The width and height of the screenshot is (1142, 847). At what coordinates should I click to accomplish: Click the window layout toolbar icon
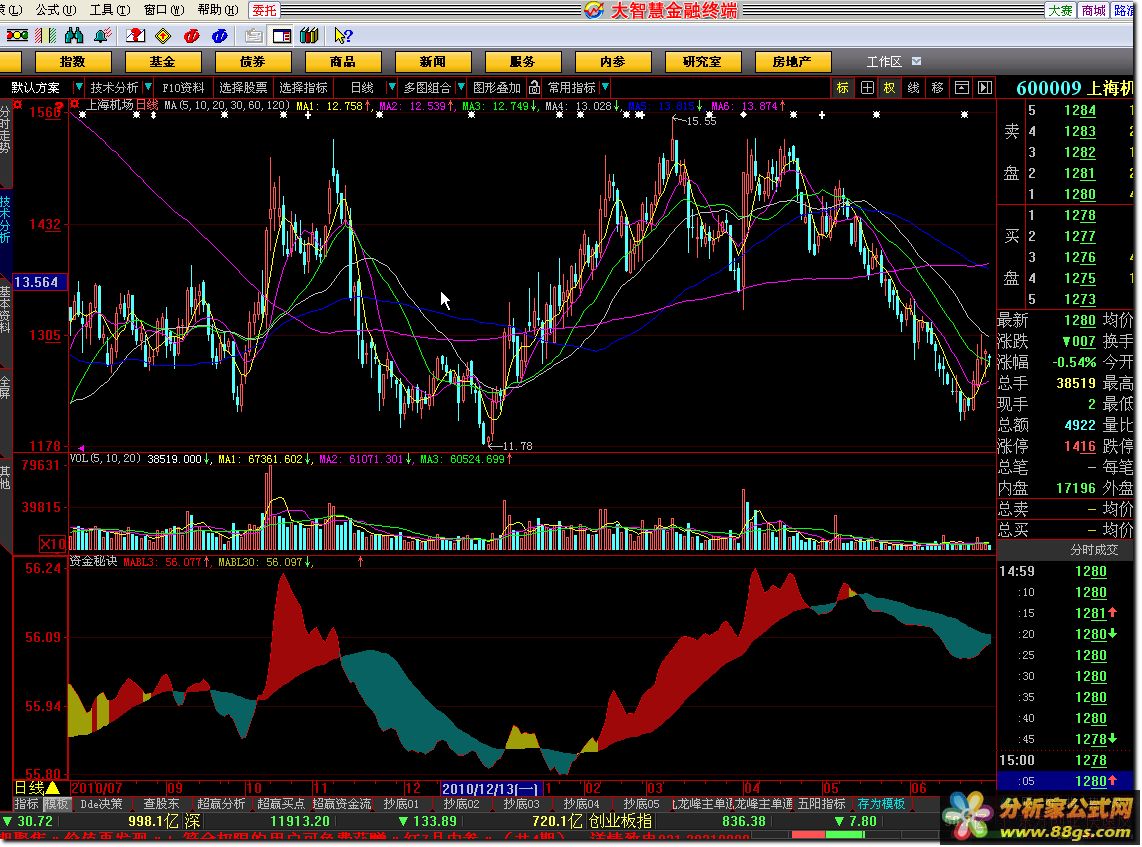(281, 36)
